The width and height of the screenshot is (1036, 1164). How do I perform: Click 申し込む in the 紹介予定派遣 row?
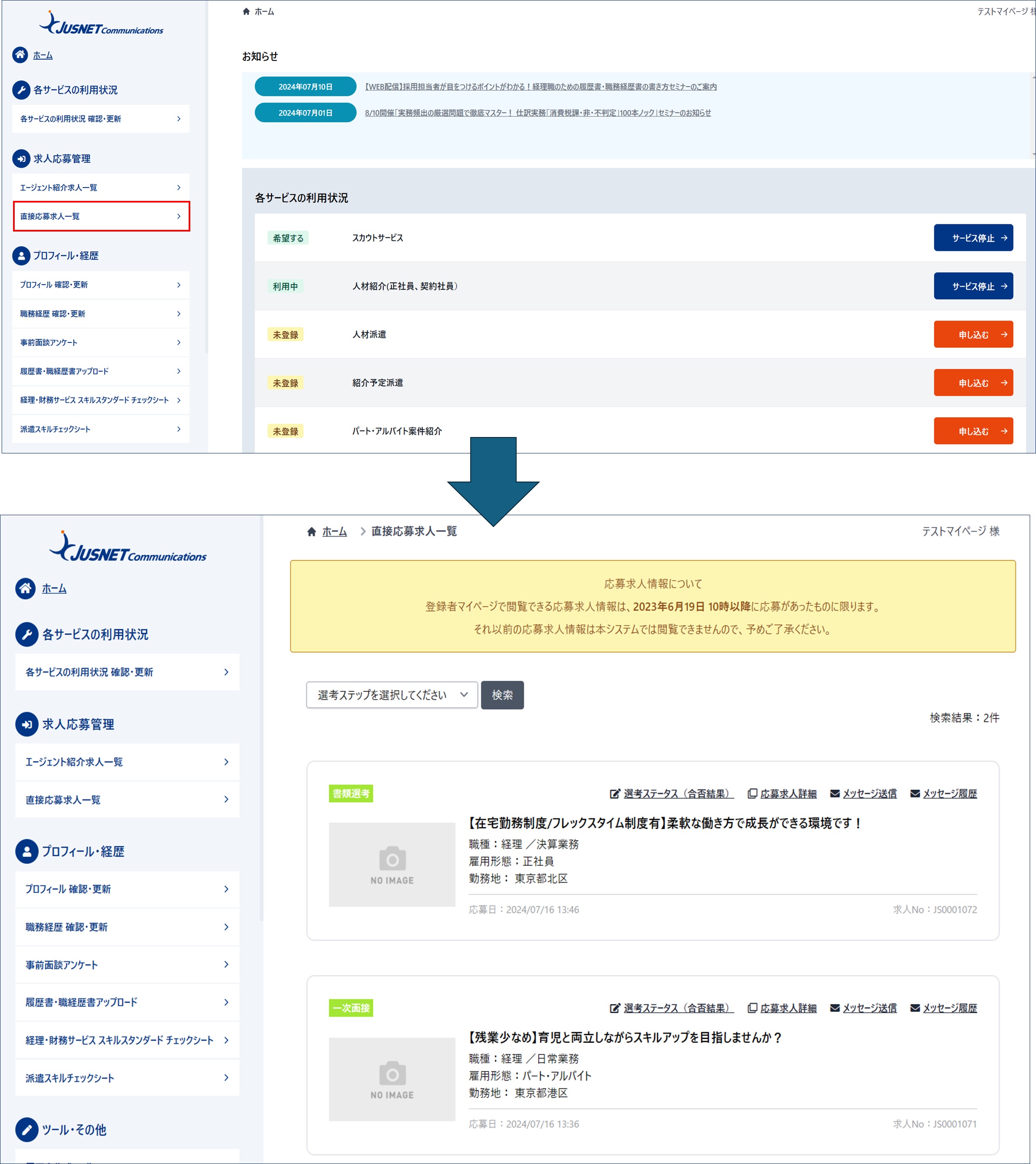tap(973, 383)
